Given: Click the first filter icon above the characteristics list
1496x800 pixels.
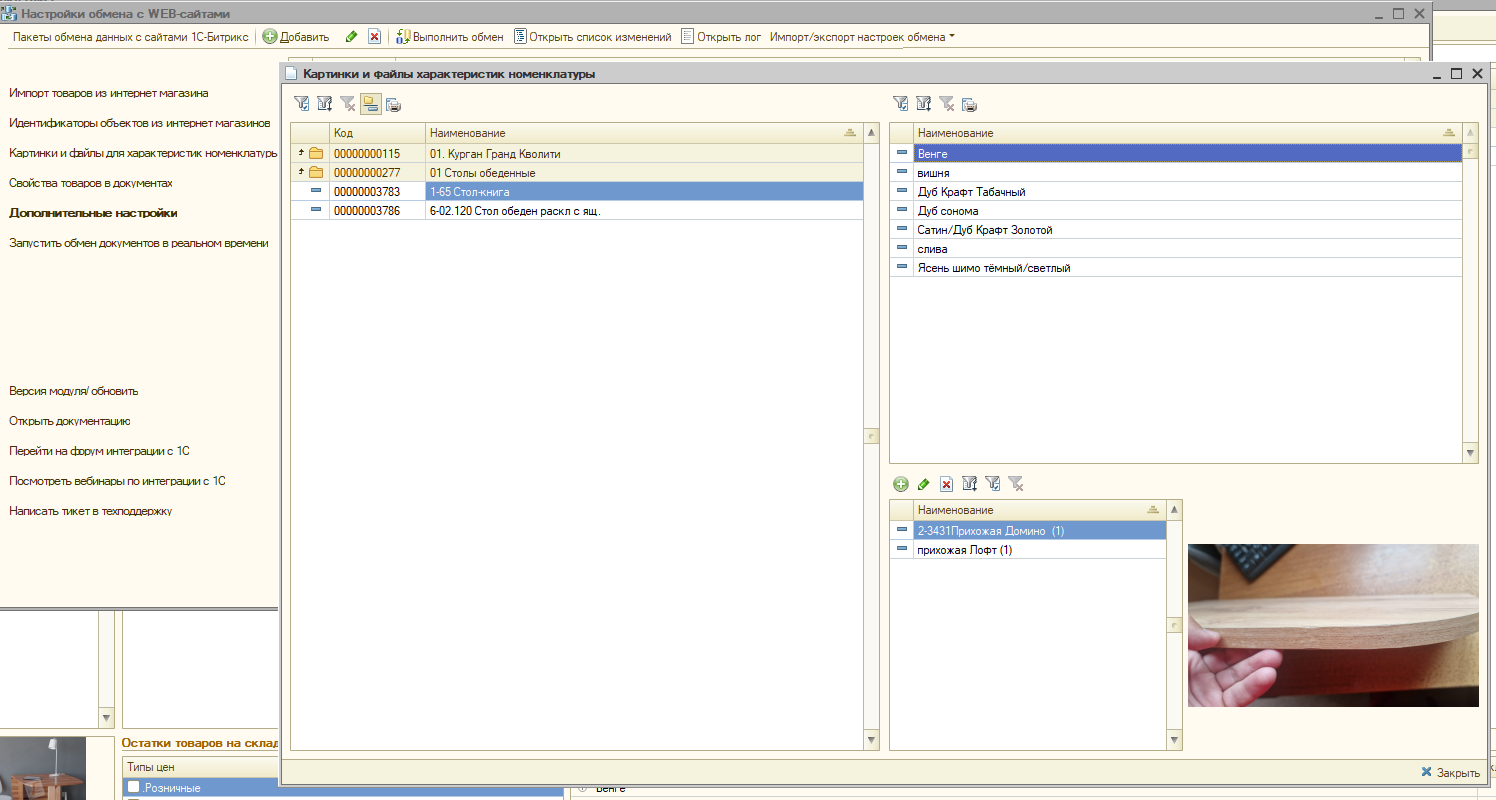Looking at the screenshot, I should (x=900, y=103).
